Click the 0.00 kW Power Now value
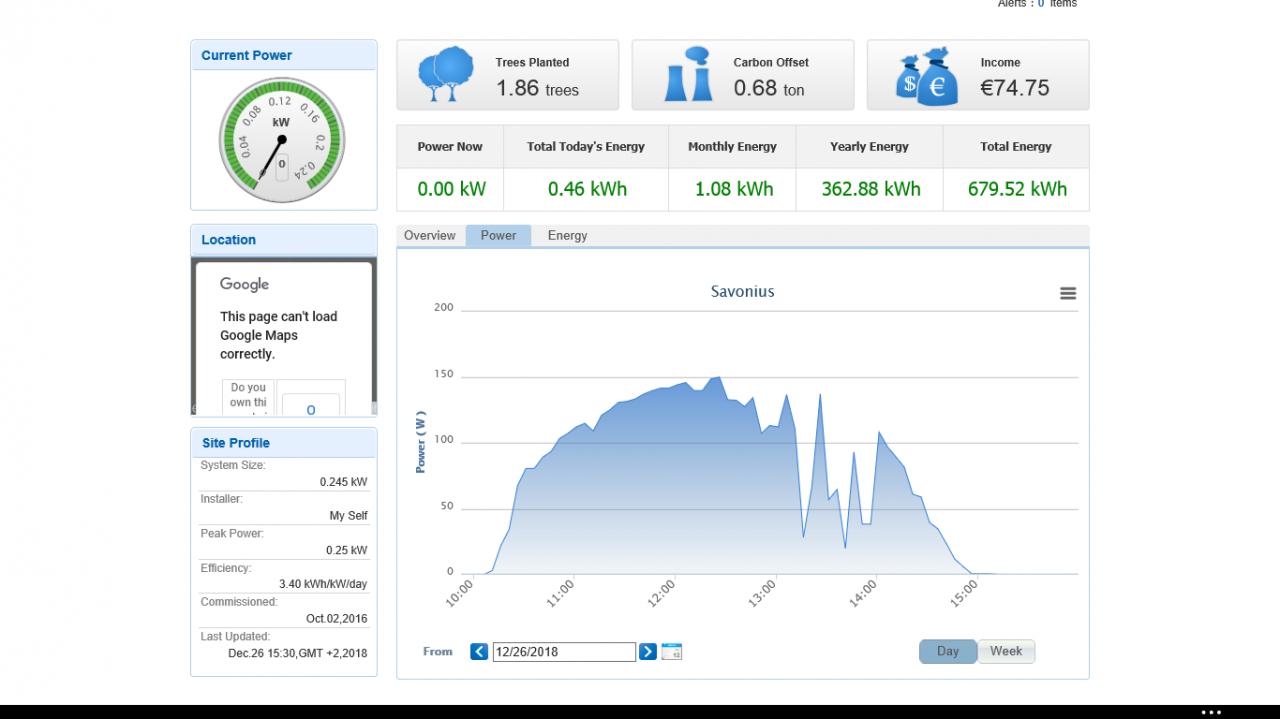The height and width of the screenshot is (719, 1280). pyautogui.click(x=450, y=189)
